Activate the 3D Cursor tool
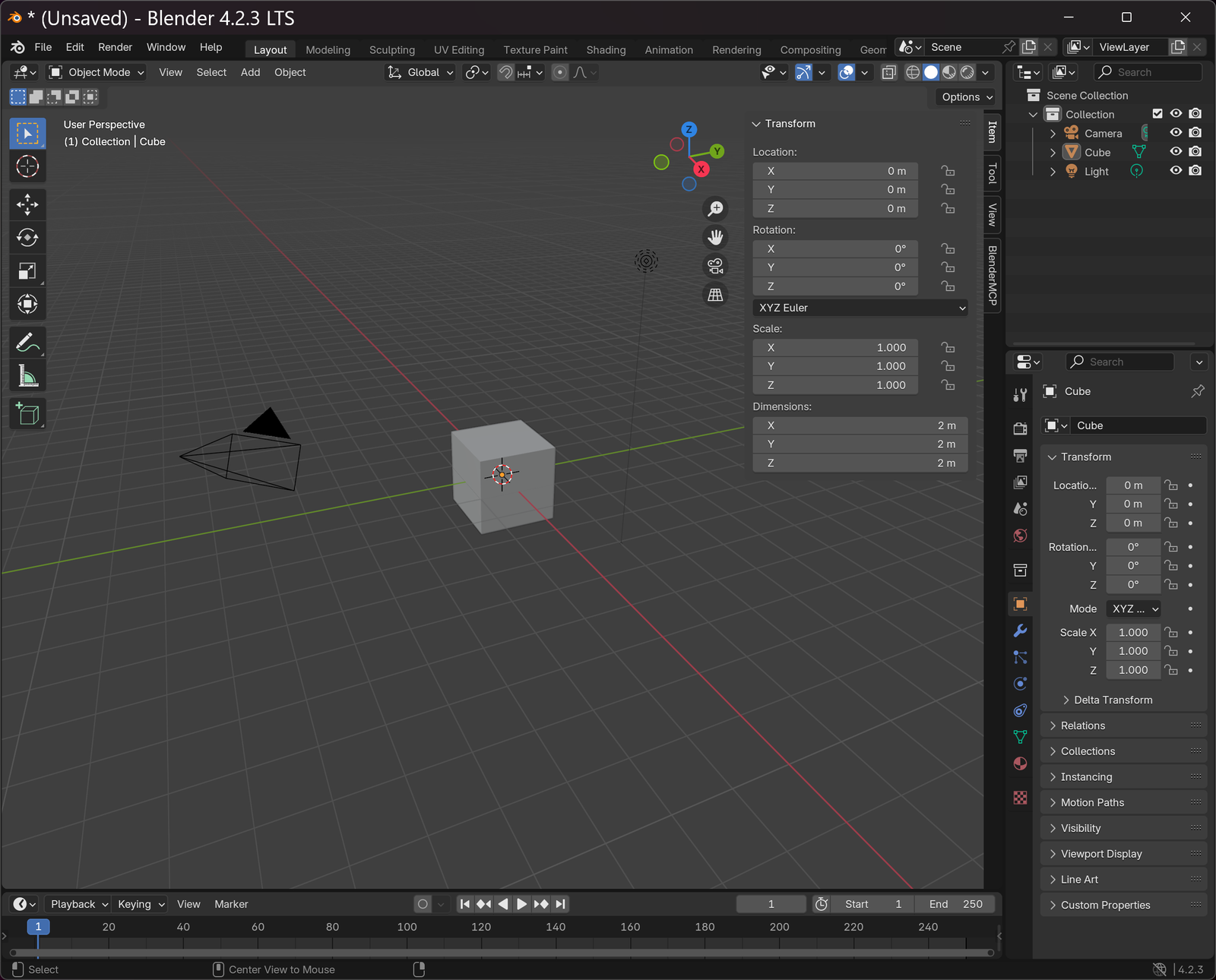 [27, 166]
